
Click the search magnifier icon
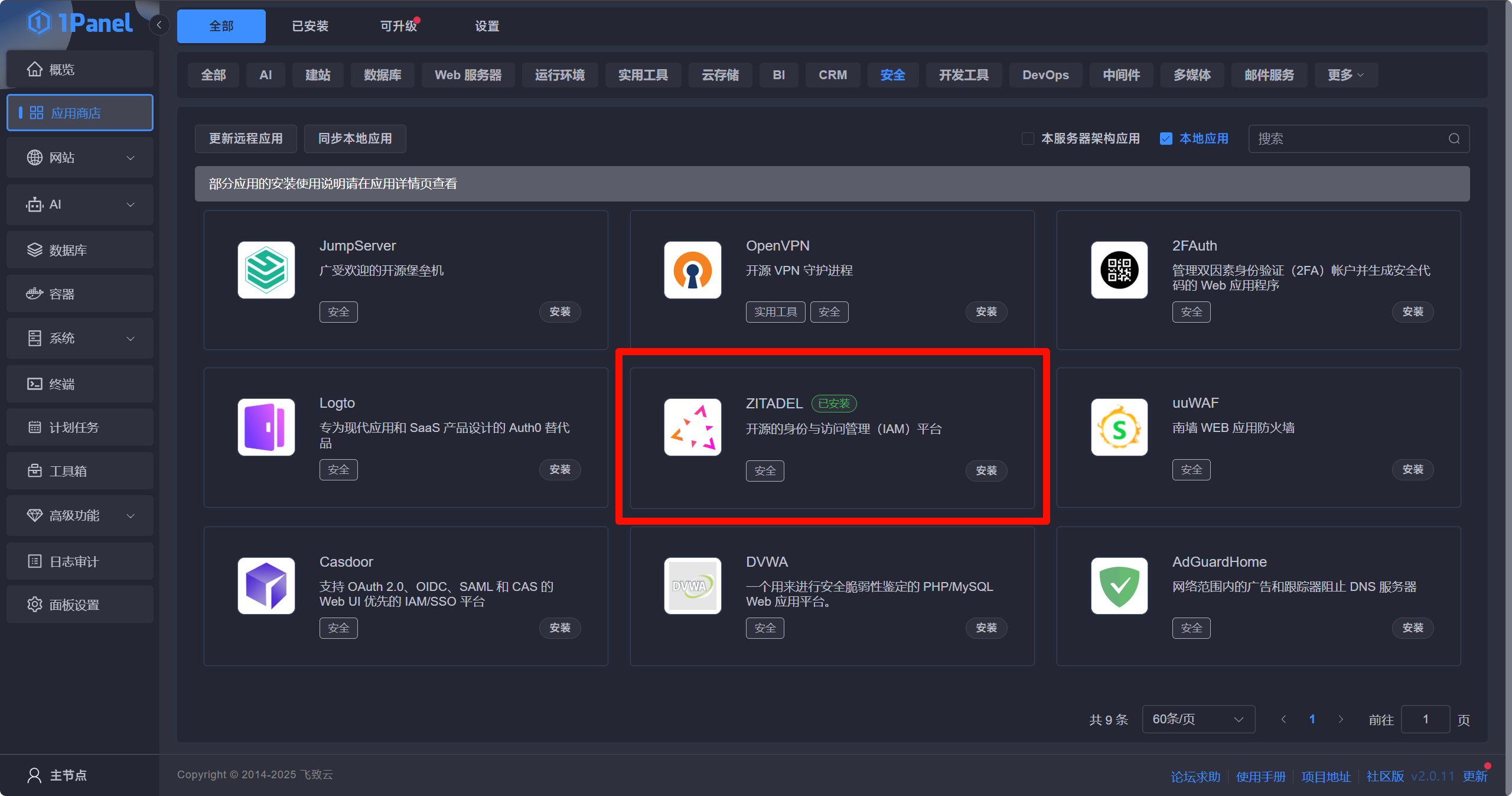[x=1454, y=139]
